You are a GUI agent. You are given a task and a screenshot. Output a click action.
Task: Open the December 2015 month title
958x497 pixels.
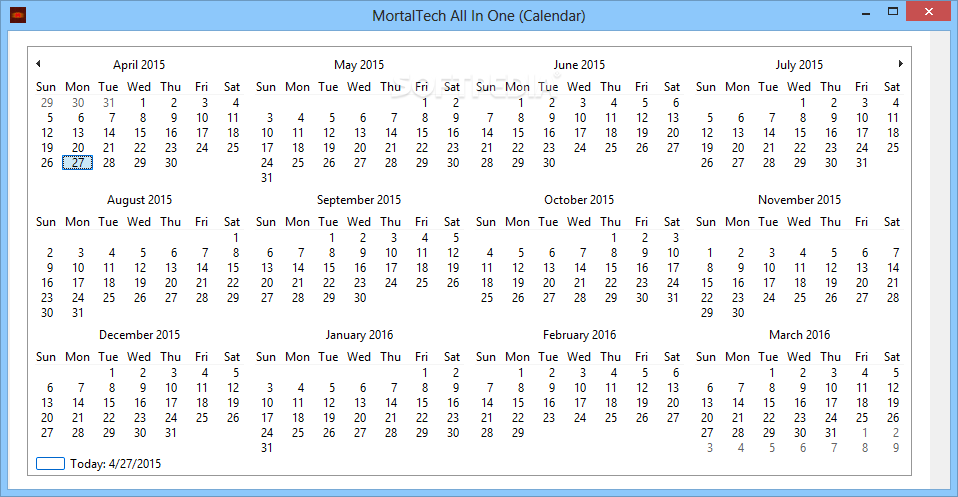[139, 335]
